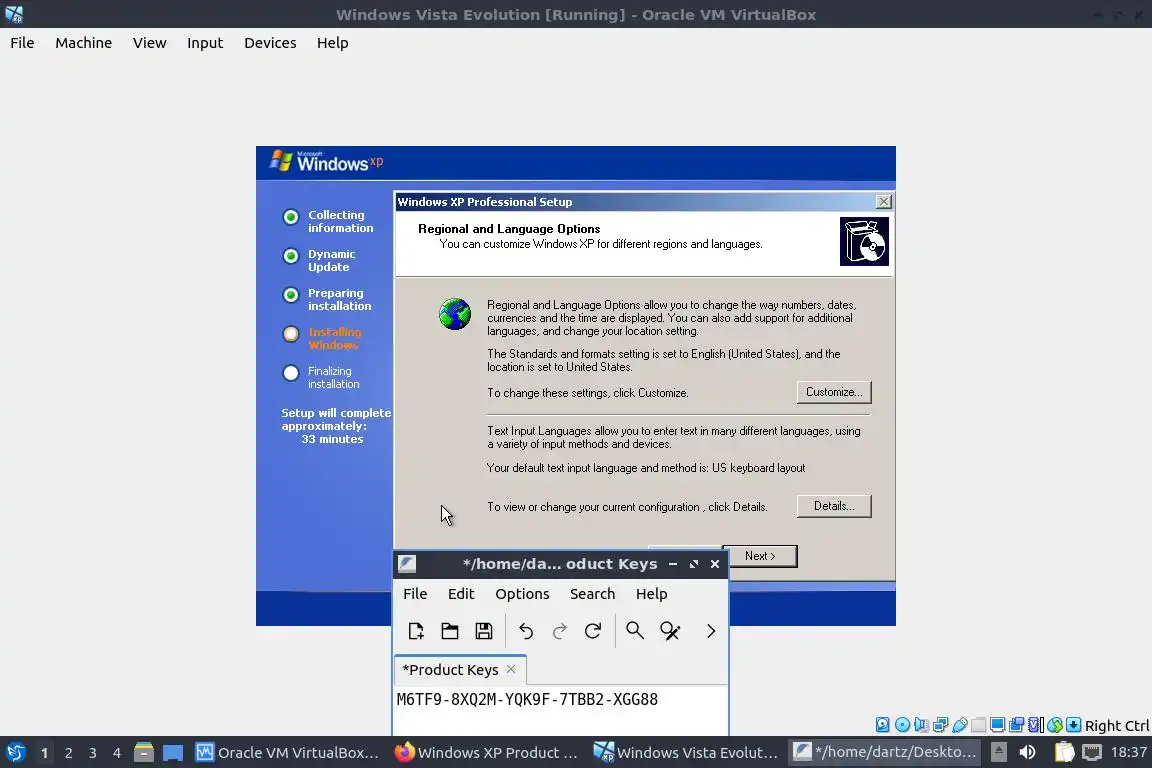Open Options menu in text editor
Image resolution: width=1152 pixels, height=768 pixels.
pyautogui.click(x=522, y=594)
